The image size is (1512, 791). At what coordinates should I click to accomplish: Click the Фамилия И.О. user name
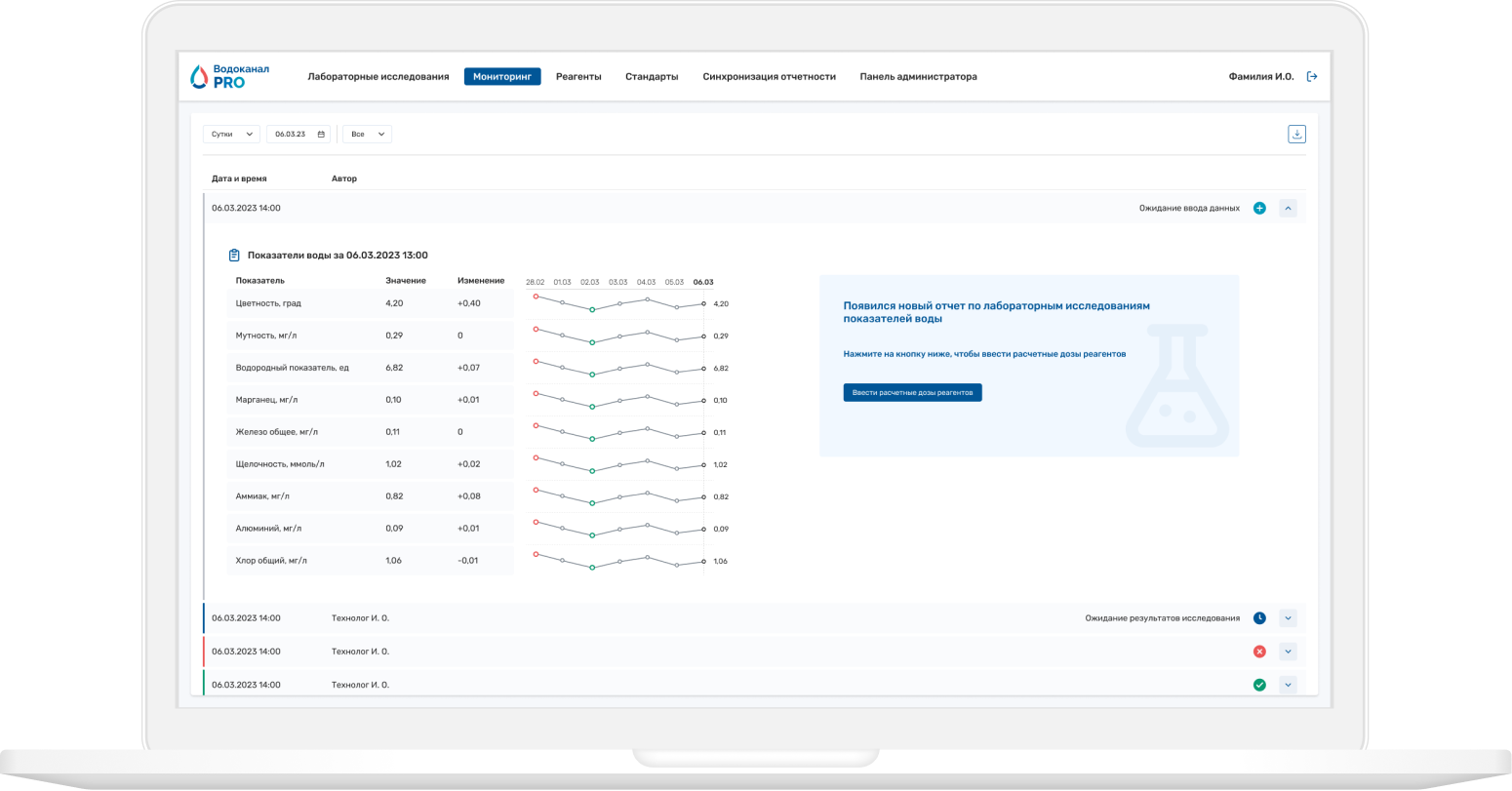point(1261,76)
